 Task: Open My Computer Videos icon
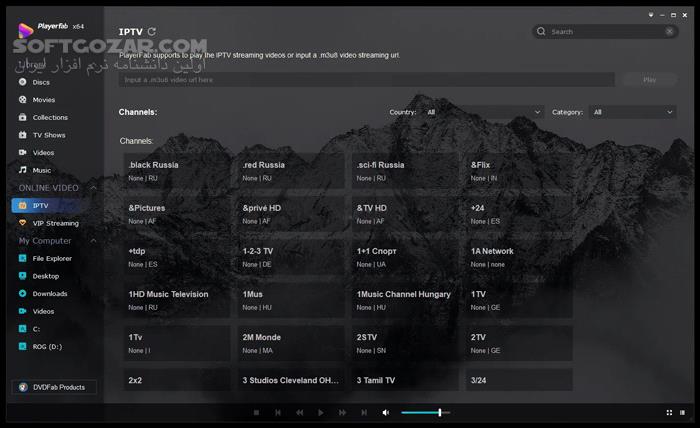pos(23,311)
